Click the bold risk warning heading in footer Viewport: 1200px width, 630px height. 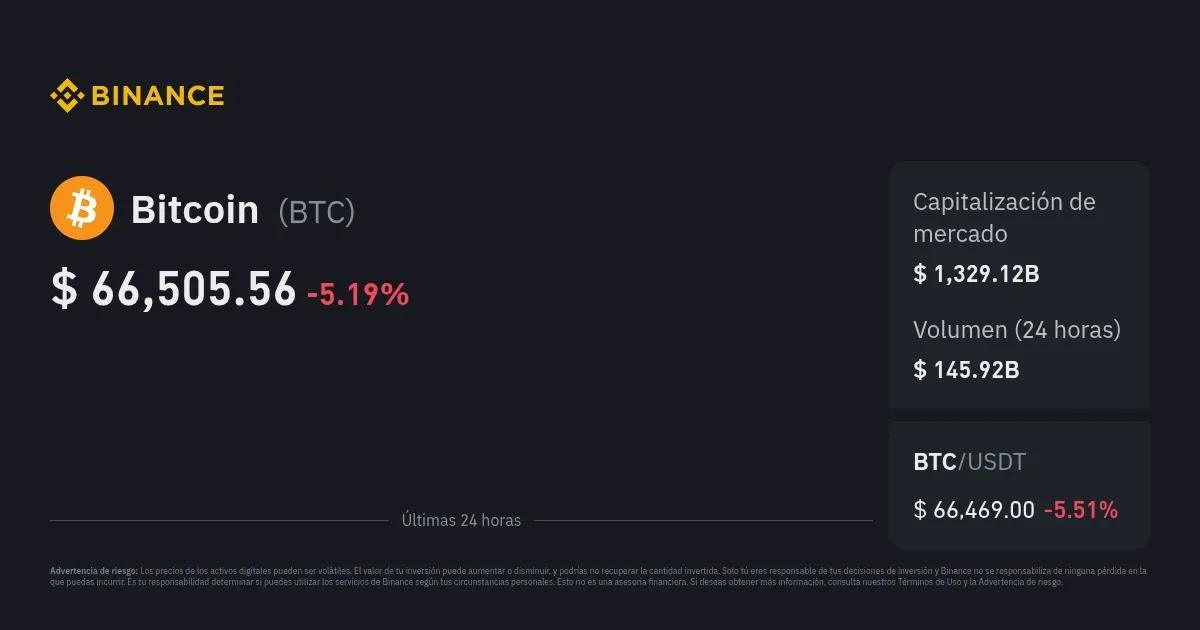pyautogui.click(x=94, y=571)
